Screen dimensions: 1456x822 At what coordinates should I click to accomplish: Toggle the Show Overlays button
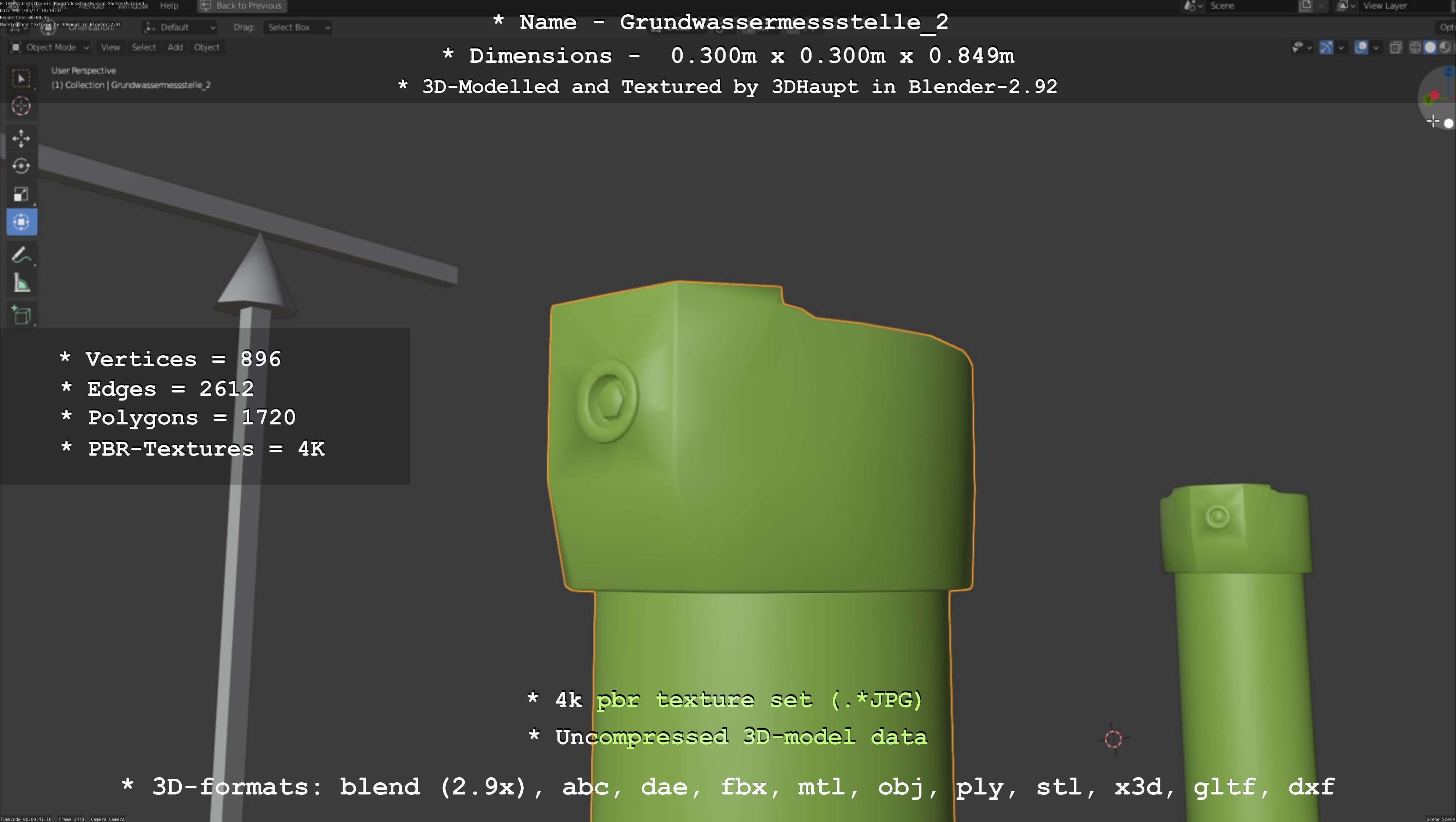point(1362,47)
